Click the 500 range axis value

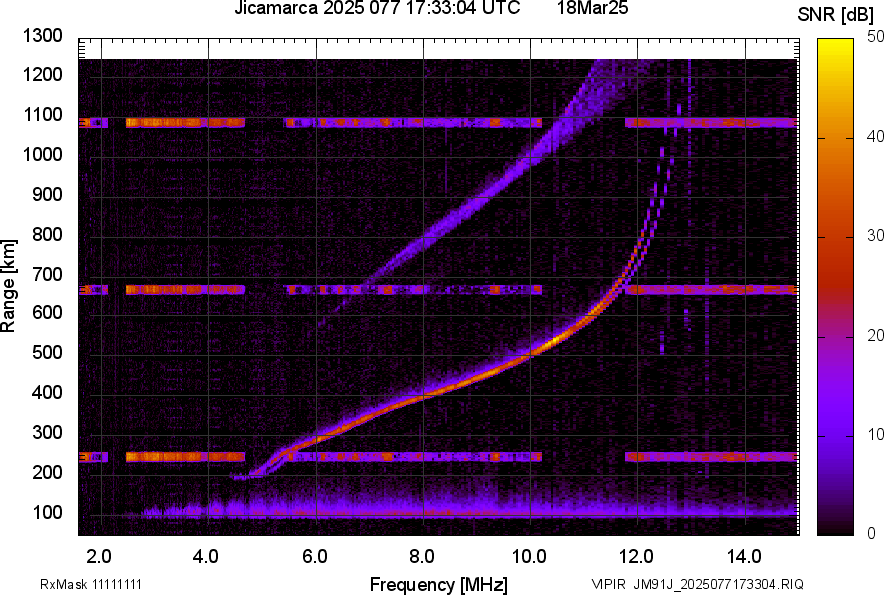point(47,352)
